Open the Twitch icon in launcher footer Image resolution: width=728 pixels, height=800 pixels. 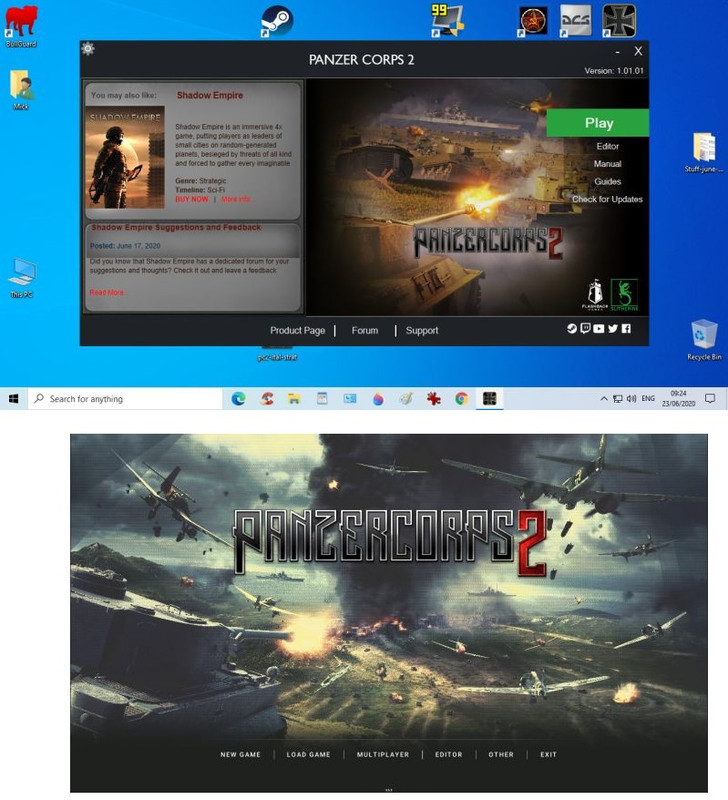[x=586, y=329]
